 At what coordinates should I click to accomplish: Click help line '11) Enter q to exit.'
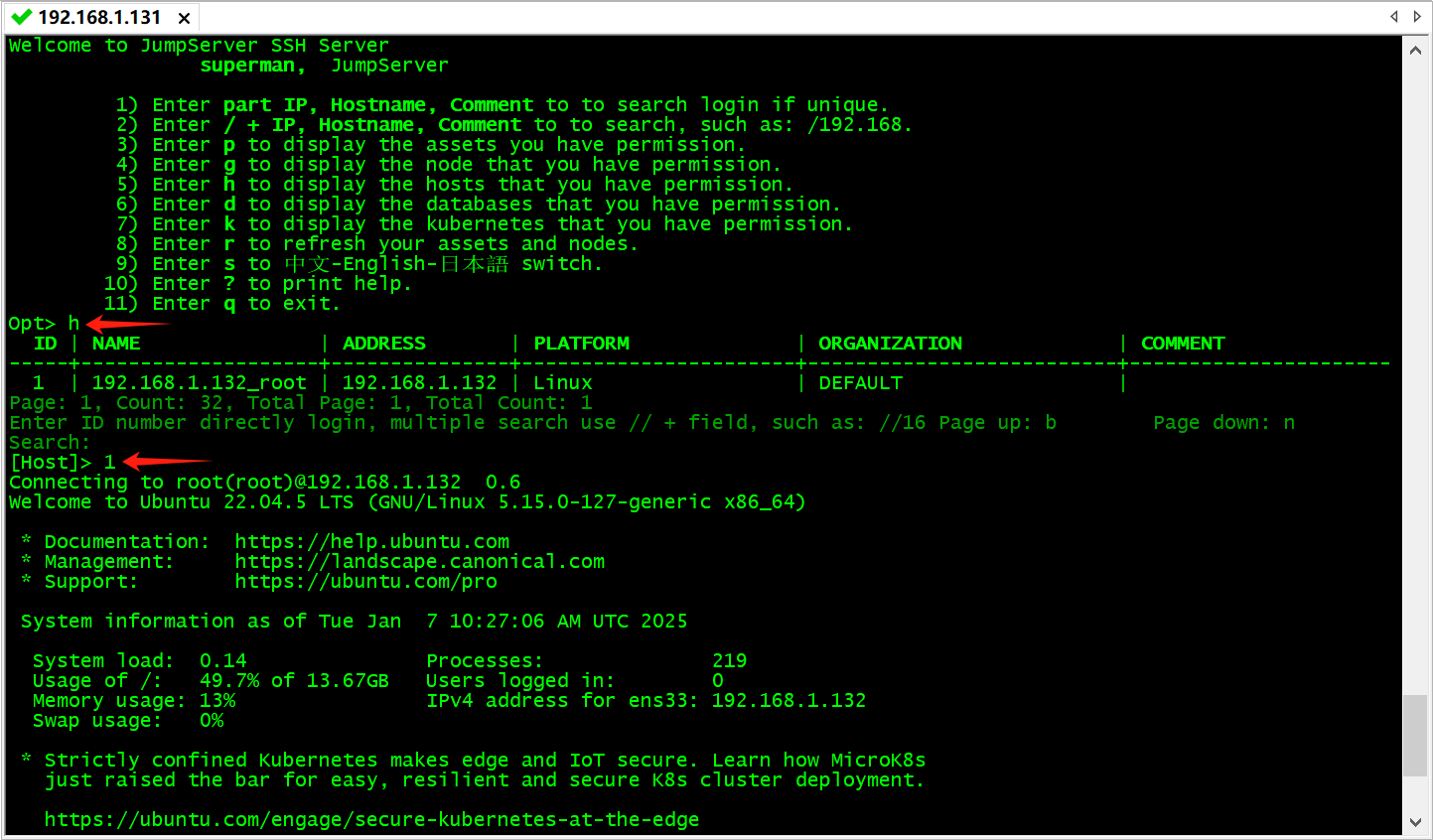(x=222, y=303)
